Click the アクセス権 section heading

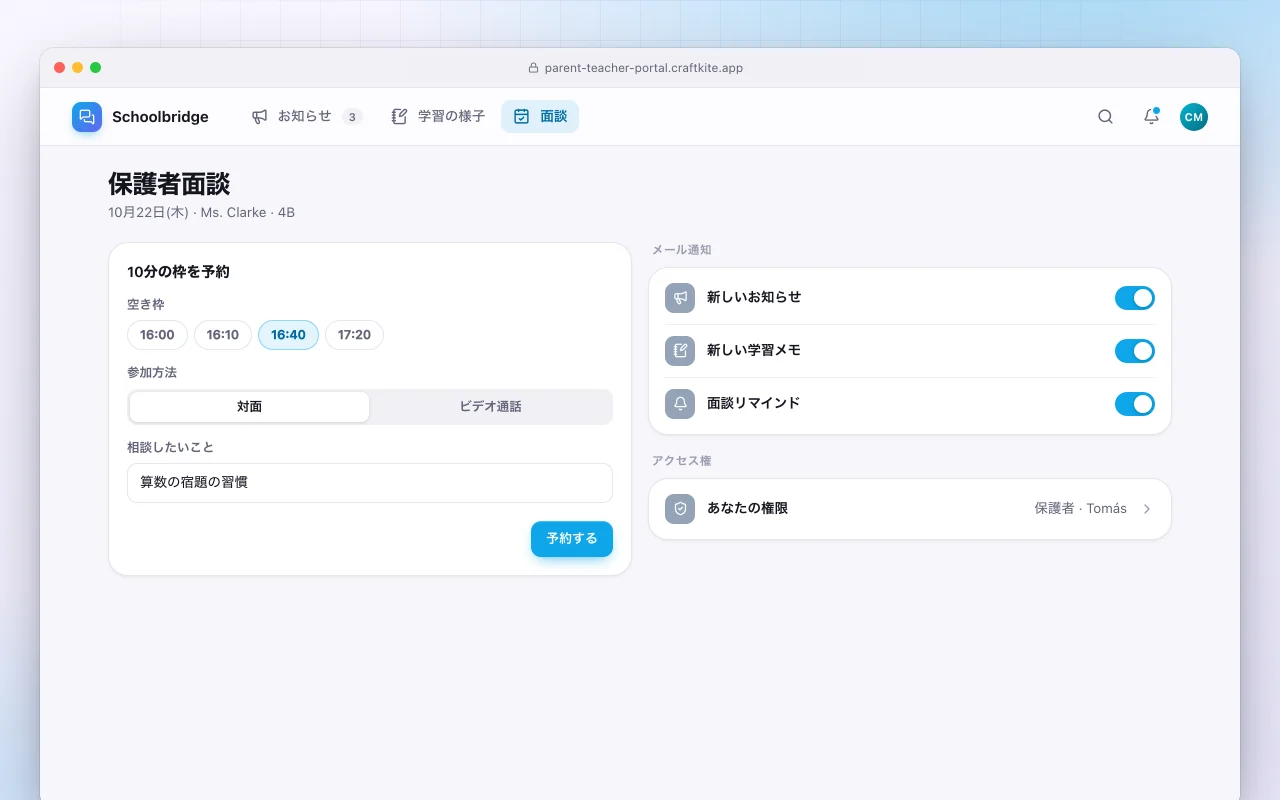(x=681, y=461)
